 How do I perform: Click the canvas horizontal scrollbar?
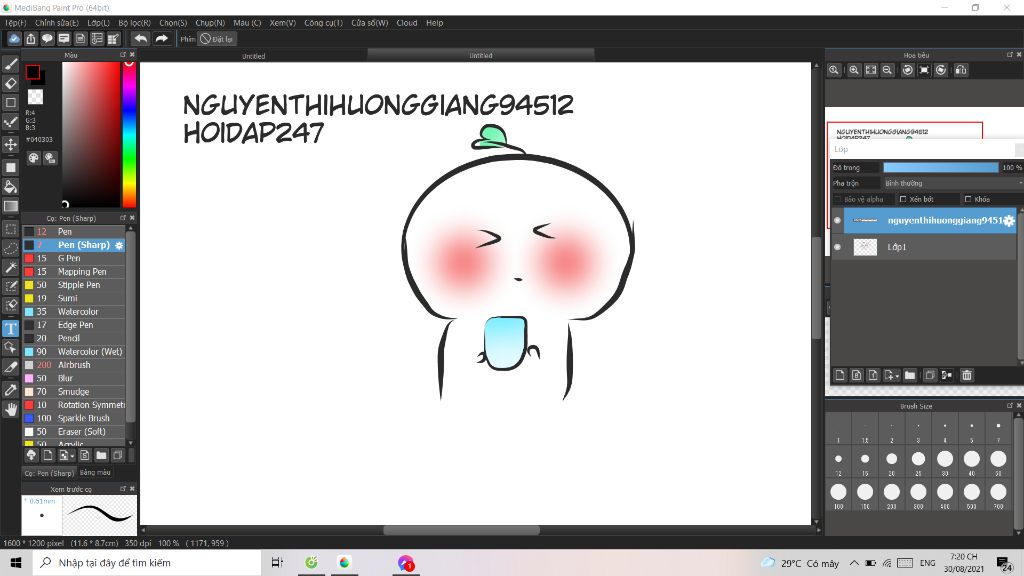pos(461,530)
